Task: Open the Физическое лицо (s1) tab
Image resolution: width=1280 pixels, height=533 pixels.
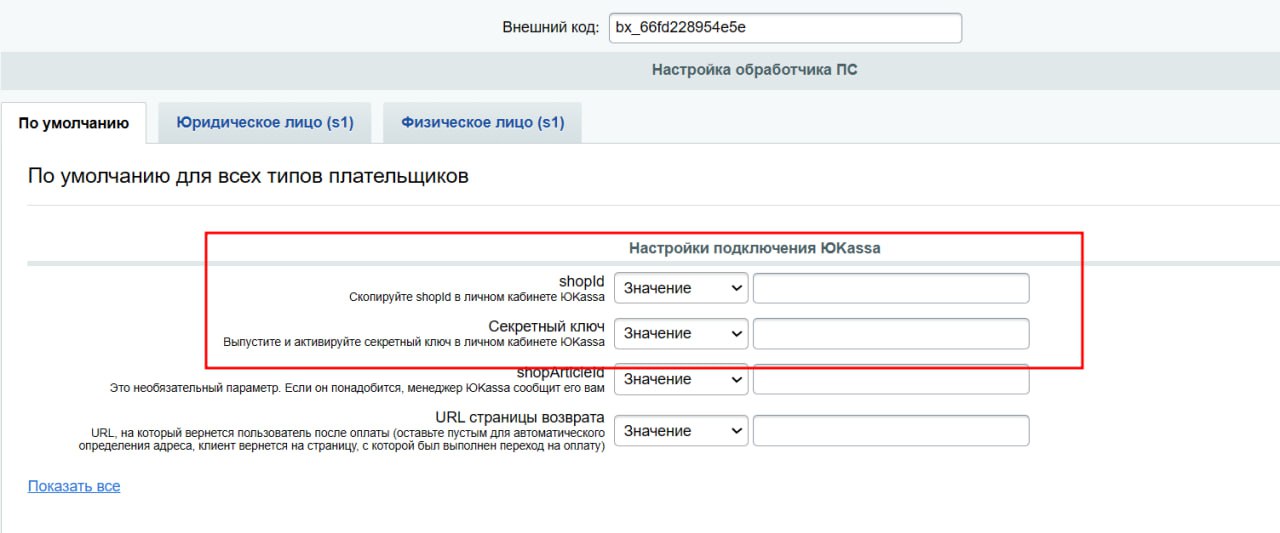Action: (482, 122)
